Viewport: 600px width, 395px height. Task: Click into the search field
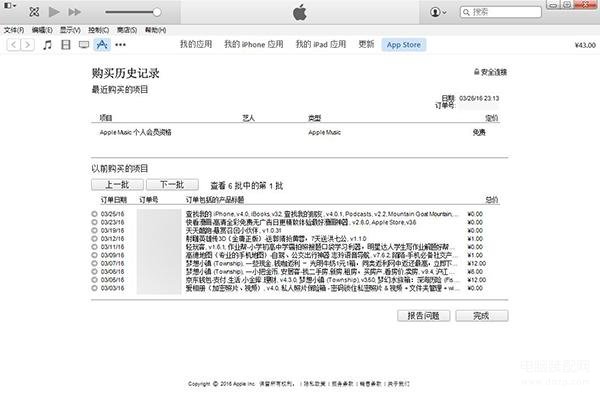coord(501,12)
